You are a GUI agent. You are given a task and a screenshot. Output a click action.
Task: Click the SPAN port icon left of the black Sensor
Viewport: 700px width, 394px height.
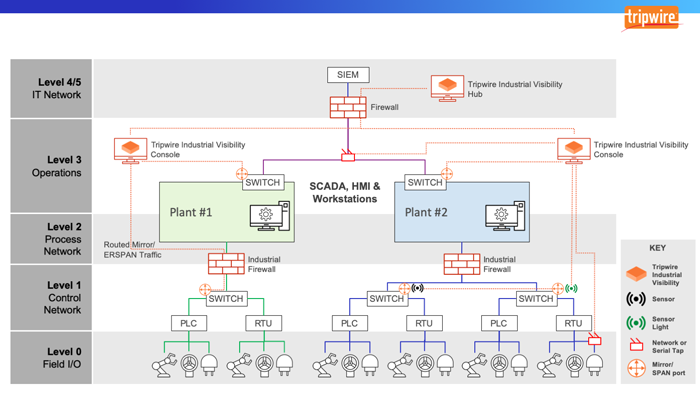(404, 289)
